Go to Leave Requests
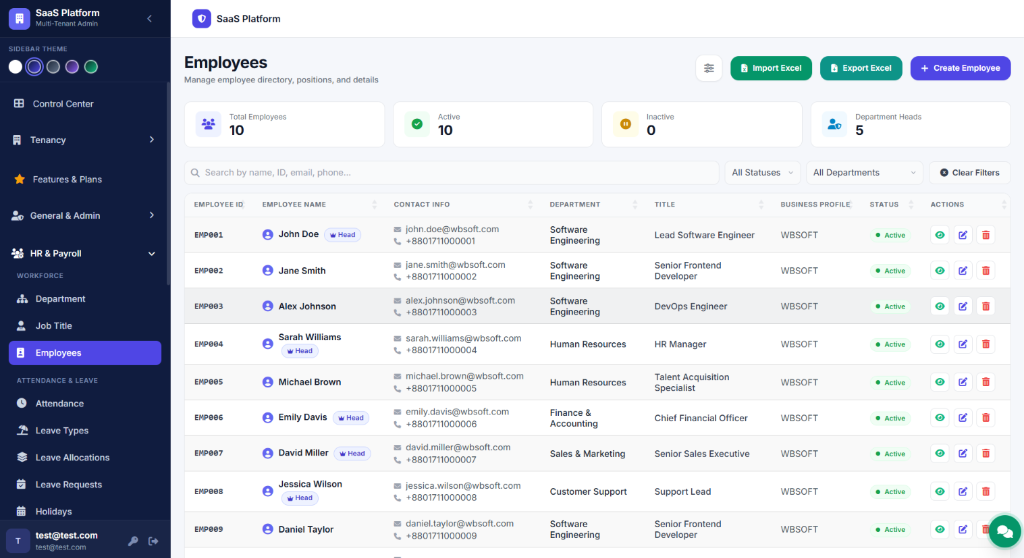Viewport: 1024px width, 558px height. coord(85,484)
